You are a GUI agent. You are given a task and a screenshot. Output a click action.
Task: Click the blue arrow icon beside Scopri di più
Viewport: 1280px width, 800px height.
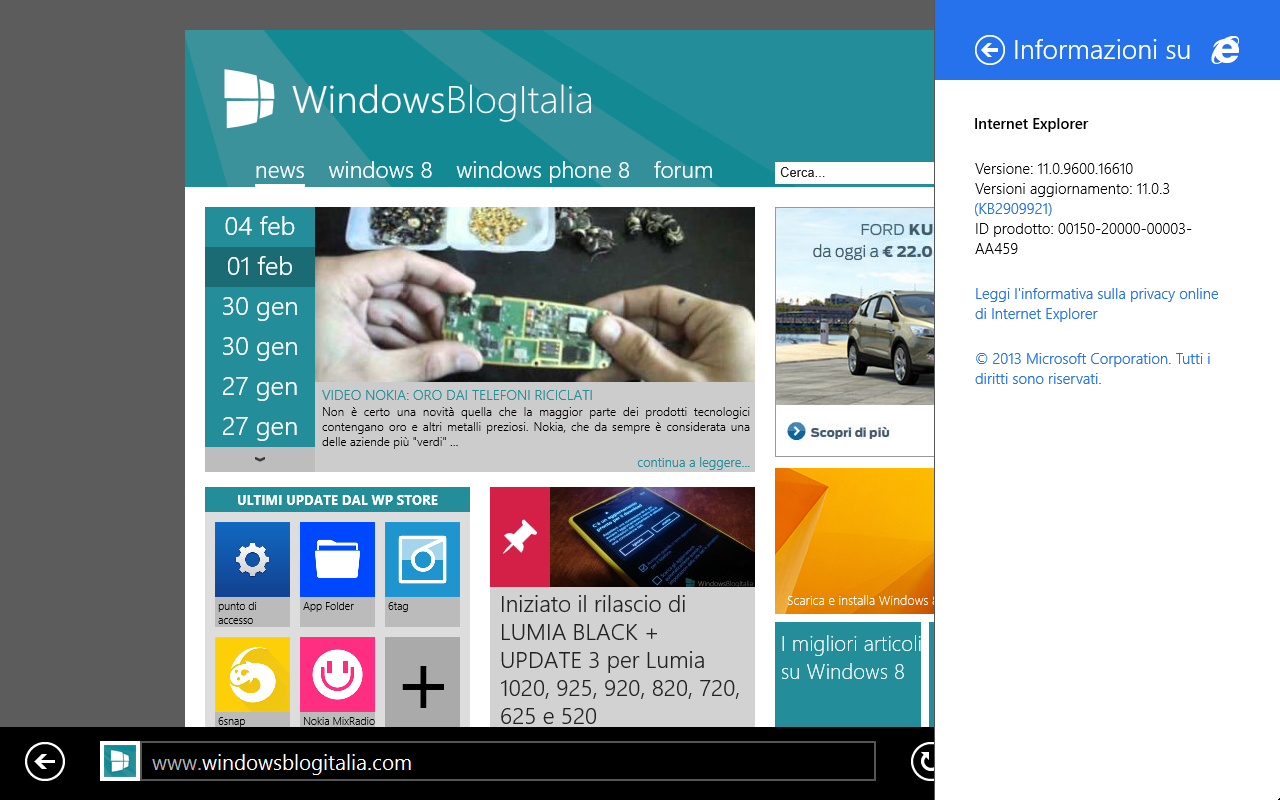pyautogui.click(x=796, y=432)
